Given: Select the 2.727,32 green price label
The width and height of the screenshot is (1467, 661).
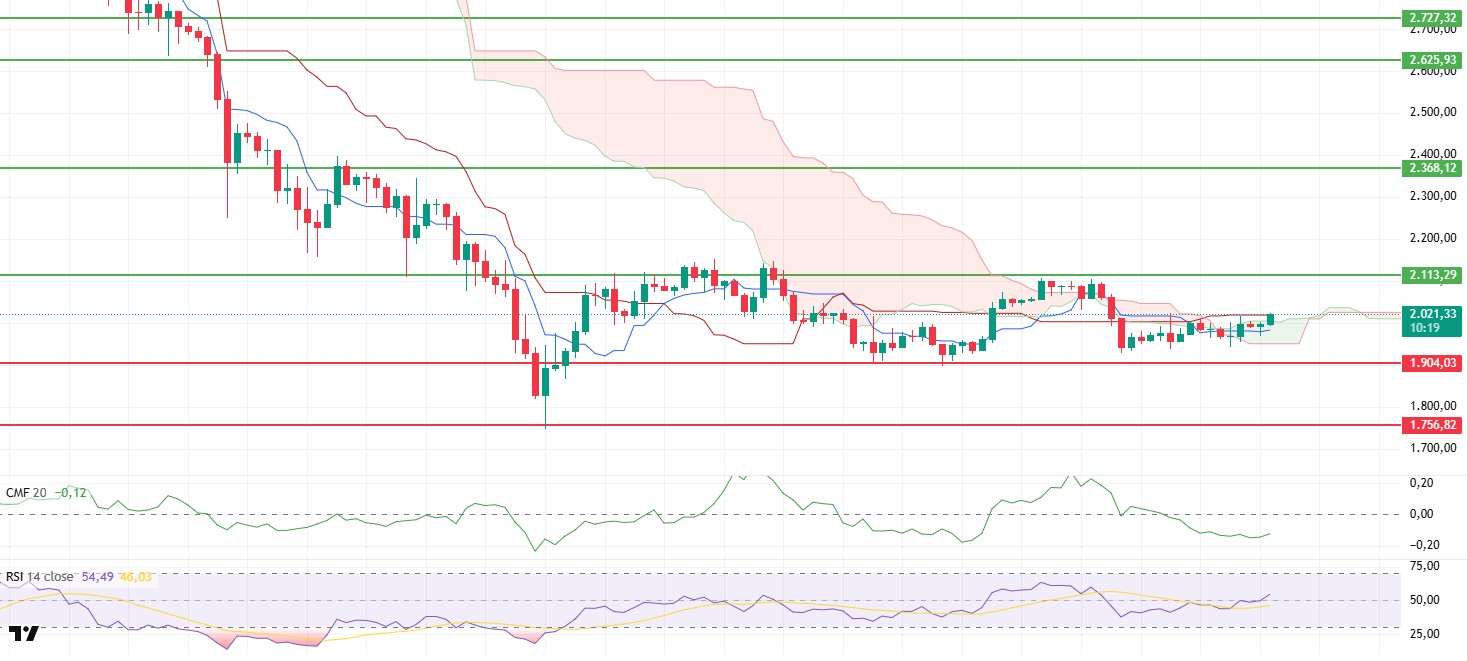Looking at the screenshot, I should (1431, 18).
